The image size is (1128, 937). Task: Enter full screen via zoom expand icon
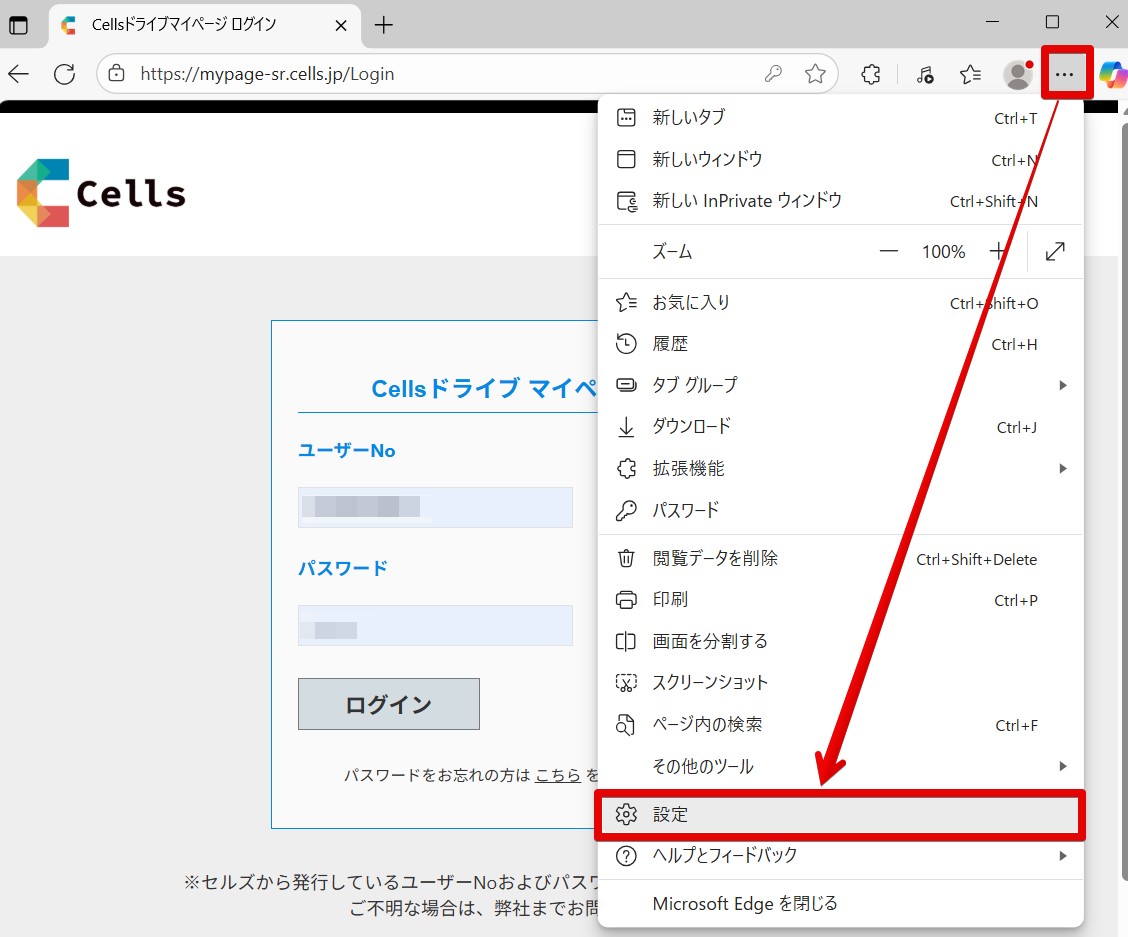(1055, 251)
